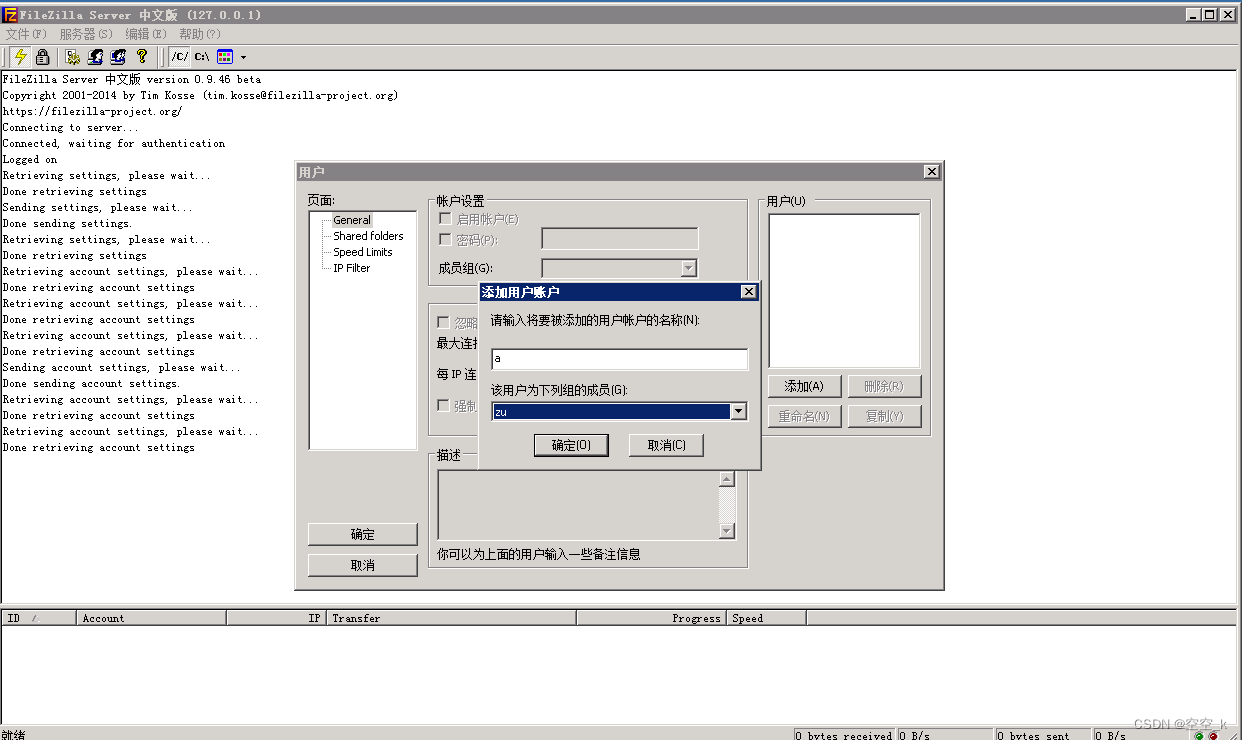Click 复制(Y) button
This screenshot has height=740, width=1242.
(x=884, y=416)
